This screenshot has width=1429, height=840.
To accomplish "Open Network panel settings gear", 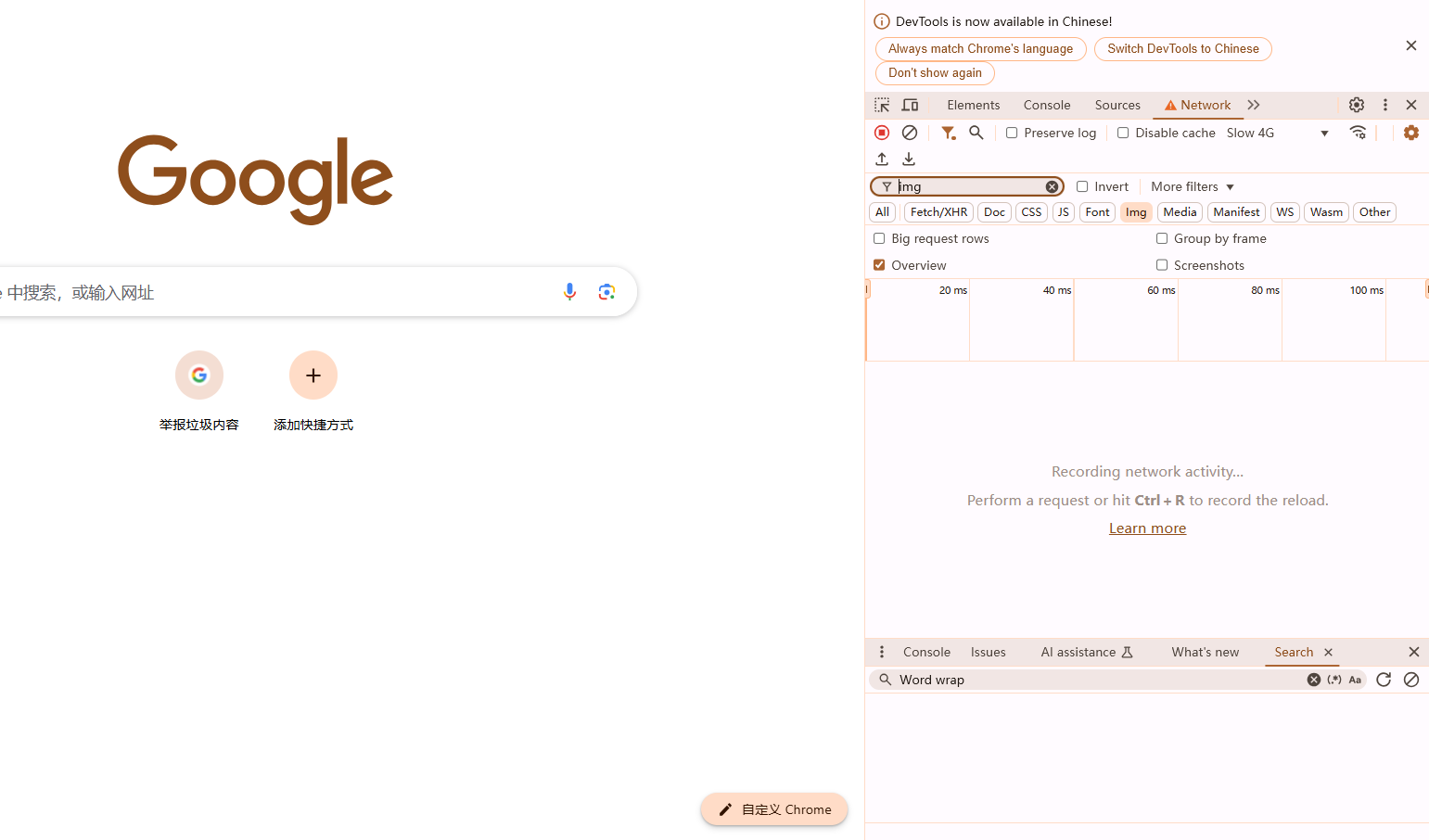I will pyautogui.click(x=1411, y=133).
